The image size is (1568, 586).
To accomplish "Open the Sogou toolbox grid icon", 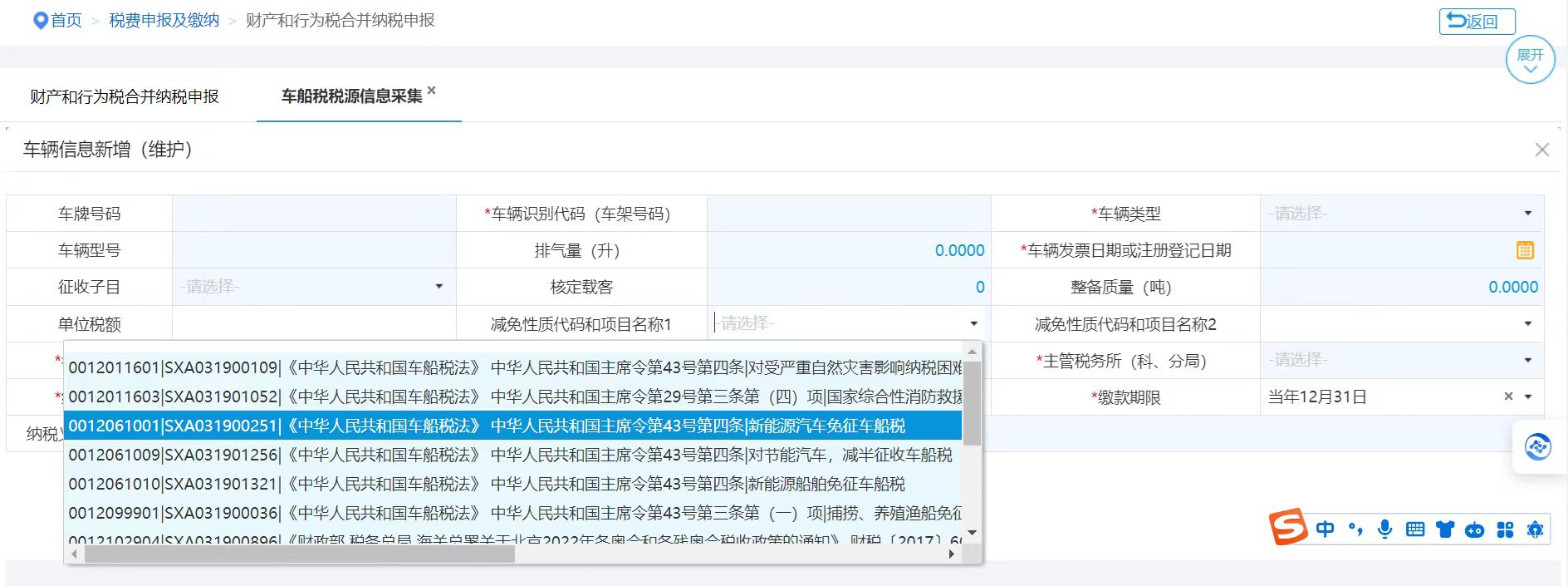I will pyautogui.click(x=1505, y=529).
